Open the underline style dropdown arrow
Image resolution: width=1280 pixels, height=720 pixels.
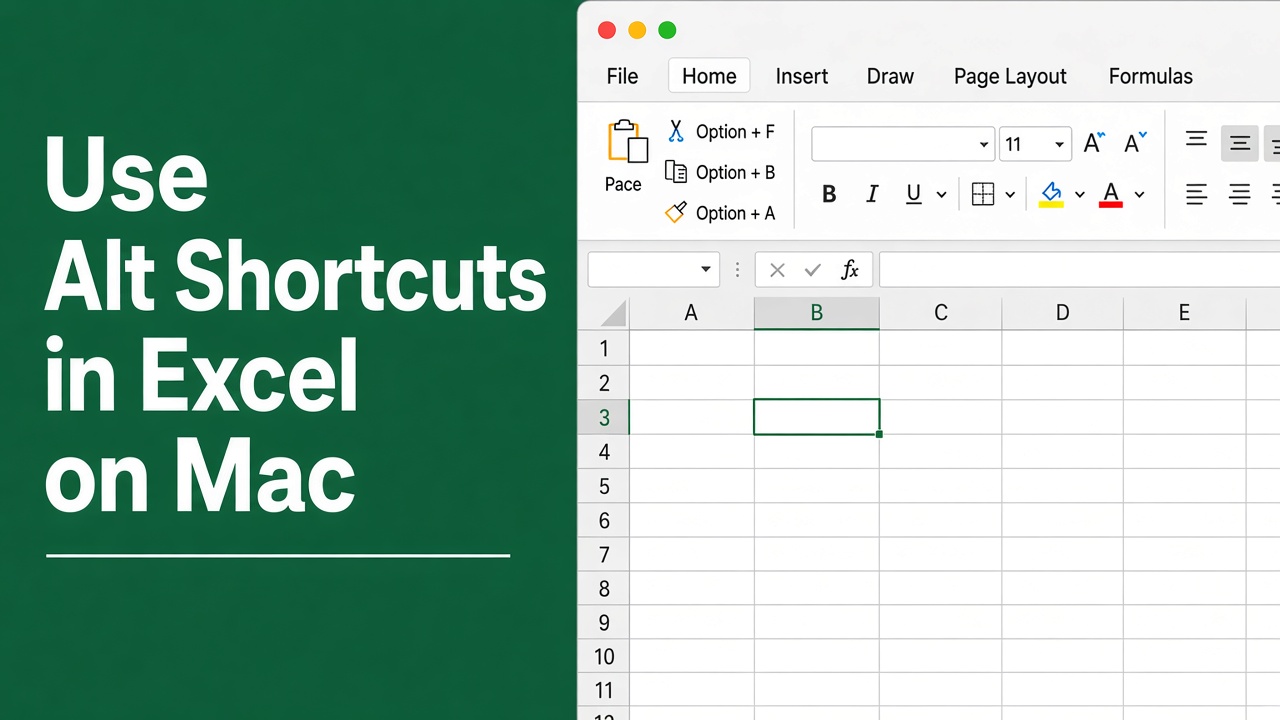pos(941,195)
